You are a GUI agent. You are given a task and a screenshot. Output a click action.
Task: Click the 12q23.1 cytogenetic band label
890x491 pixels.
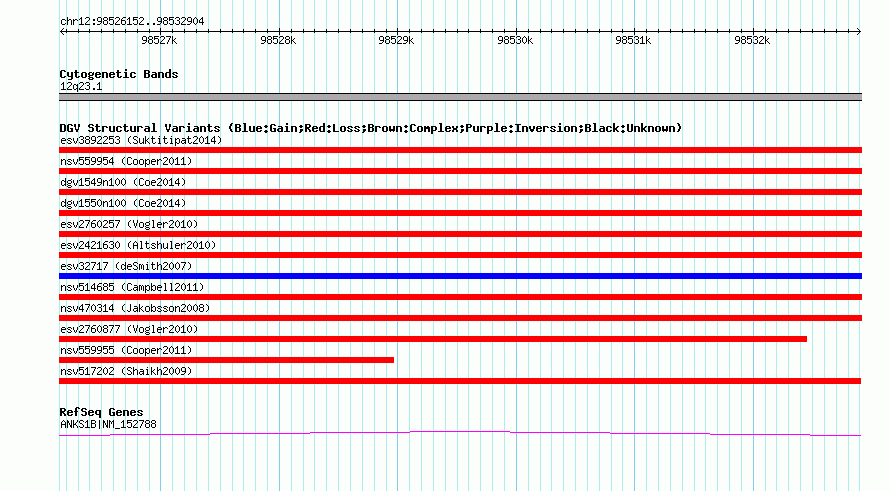pyautogui.click(x=81, y=86)
